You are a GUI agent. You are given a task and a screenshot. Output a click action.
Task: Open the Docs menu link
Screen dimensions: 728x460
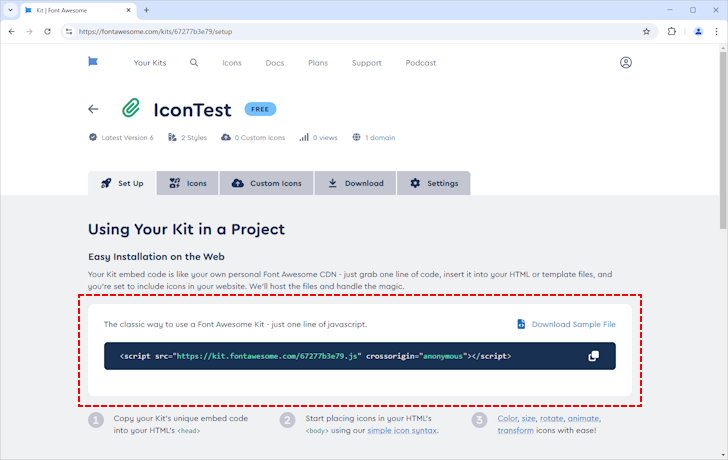[274, 63]
